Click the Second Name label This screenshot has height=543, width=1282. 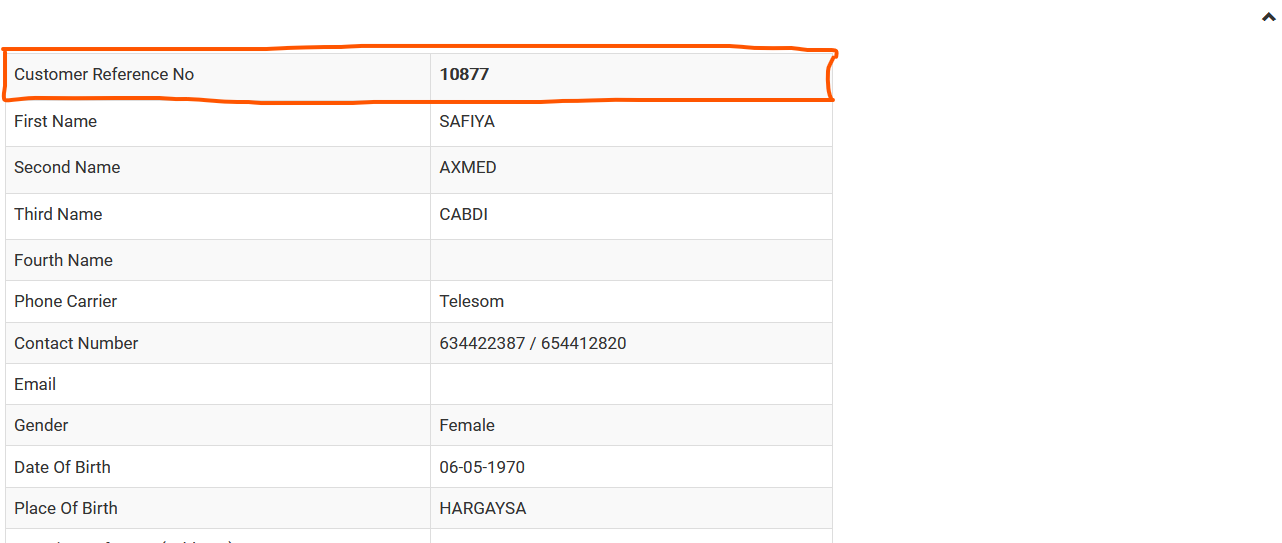coord(67,167)
